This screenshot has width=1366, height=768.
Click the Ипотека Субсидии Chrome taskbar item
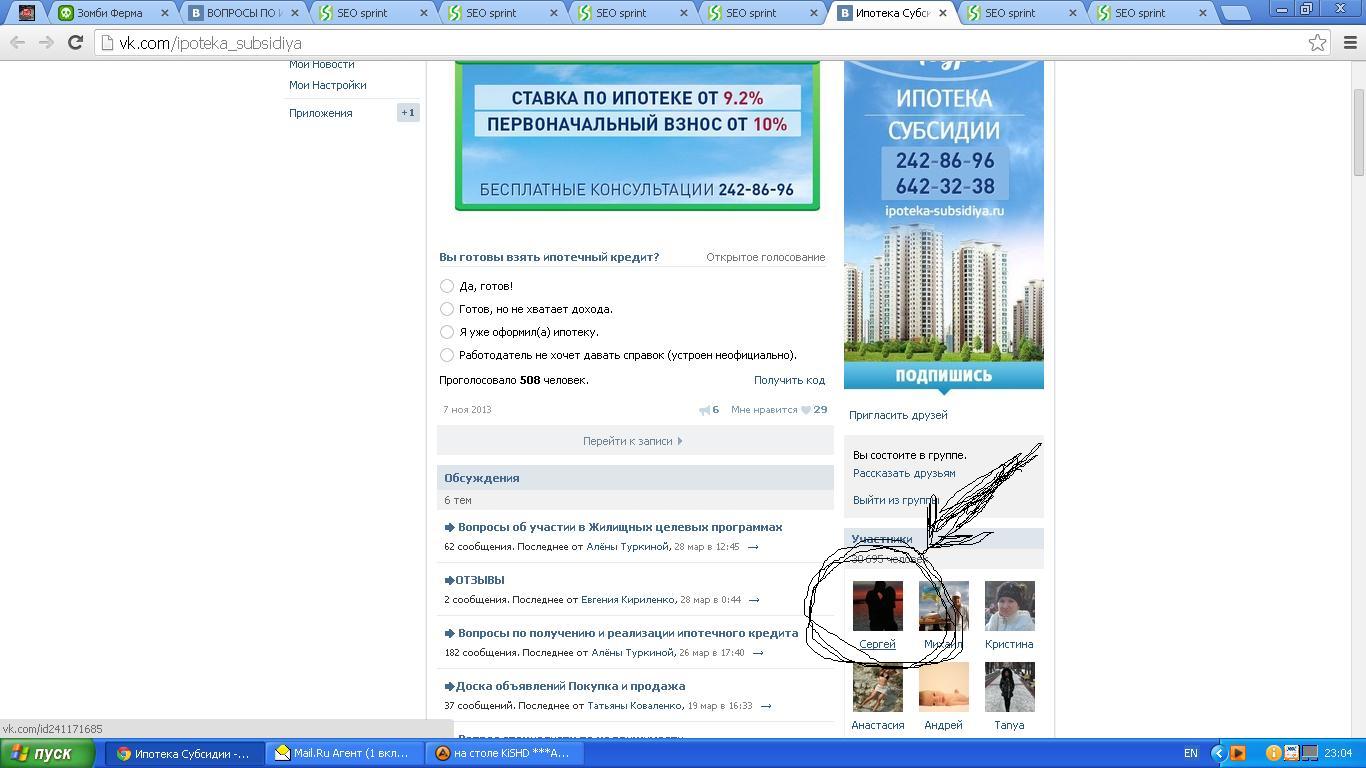tap(186, 753)
